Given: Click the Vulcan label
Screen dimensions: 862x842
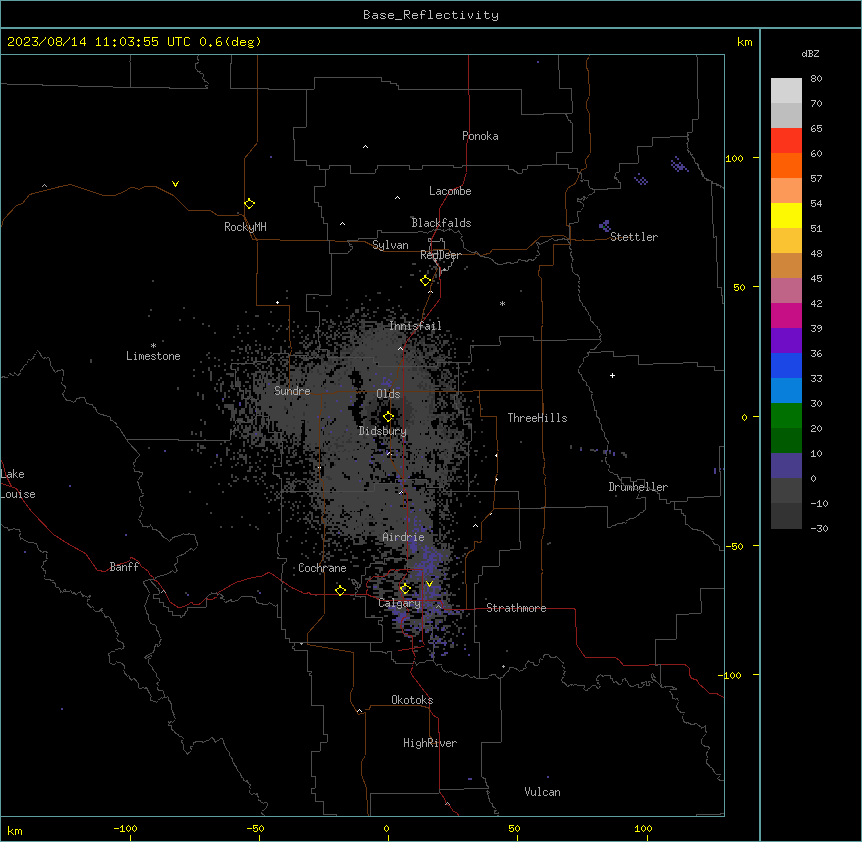Looking at the screenshot, I should (542, 792).
